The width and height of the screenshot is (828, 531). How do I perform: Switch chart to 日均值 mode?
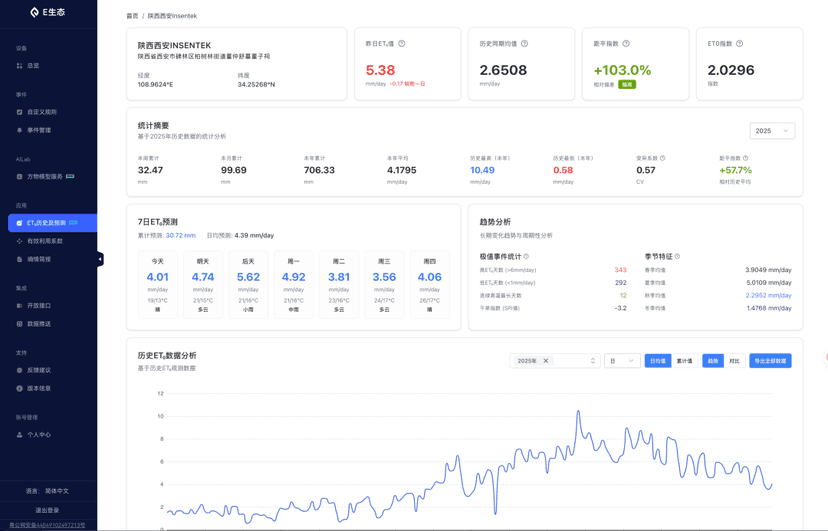tap(657, 361)
